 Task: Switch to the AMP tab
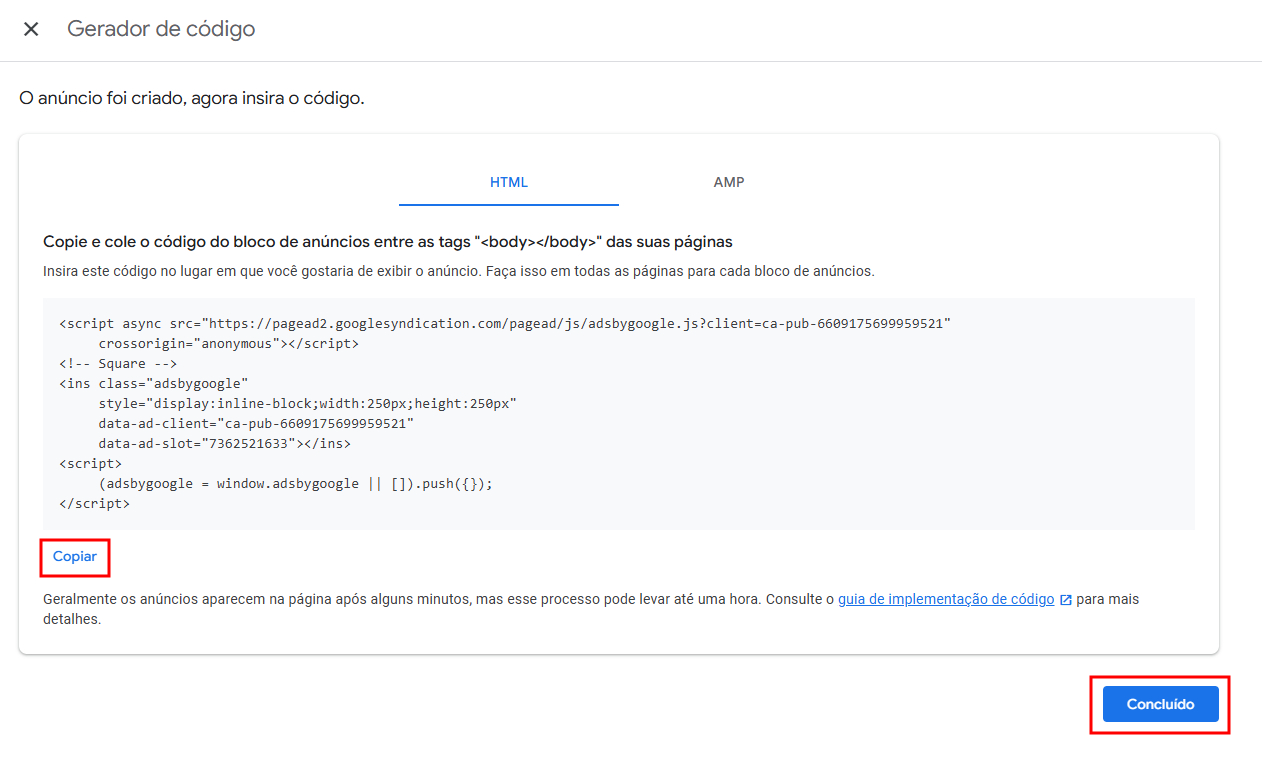coord(729,183)
